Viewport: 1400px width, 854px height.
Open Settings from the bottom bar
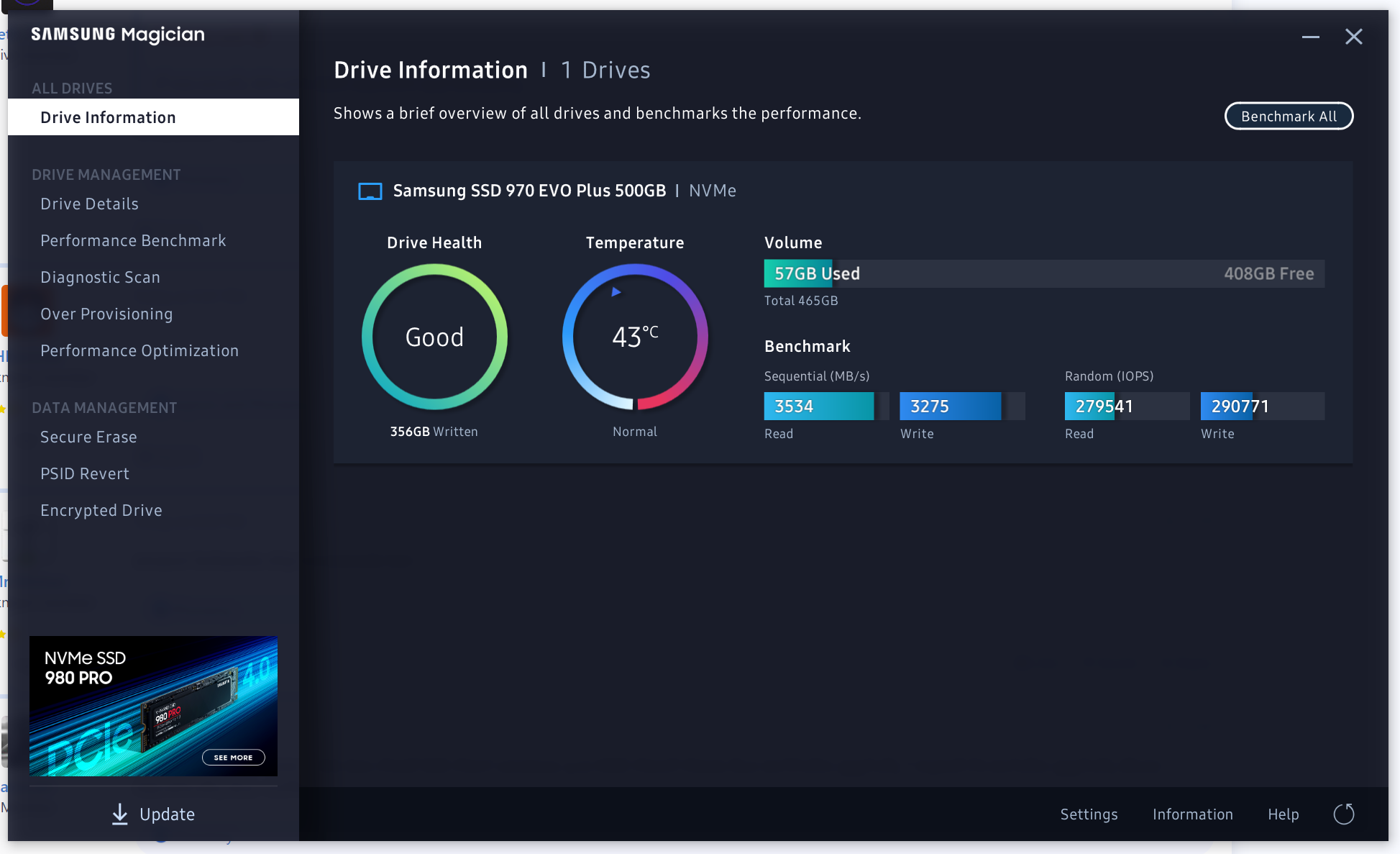click(x=1089, y=814)
